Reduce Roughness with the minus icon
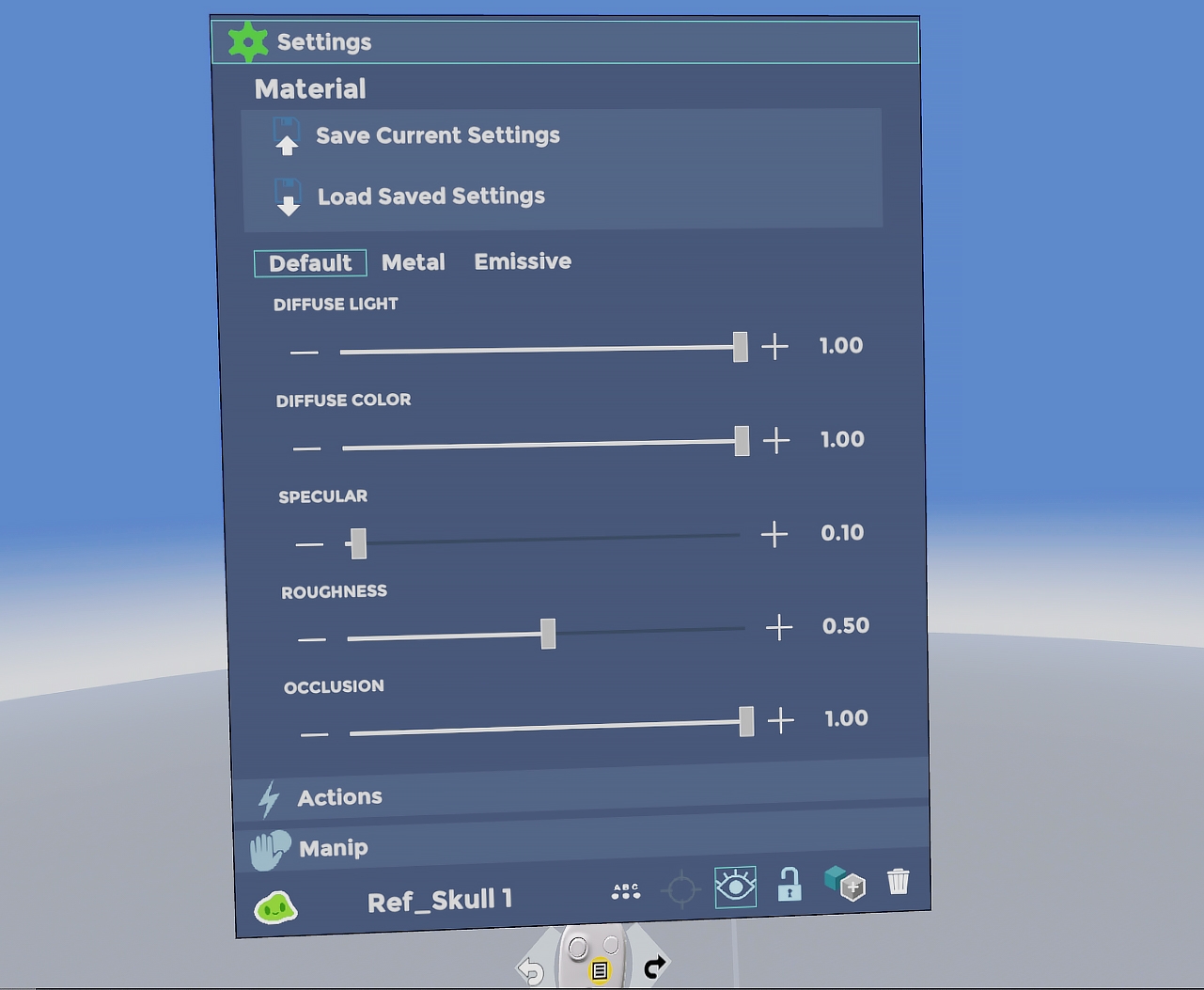The height and width of the screenshot is (990, 1204). [312, 639]
